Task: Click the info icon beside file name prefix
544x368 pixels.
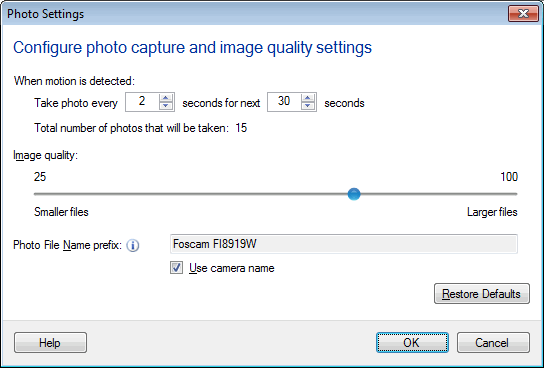Action: pos(133,246)
